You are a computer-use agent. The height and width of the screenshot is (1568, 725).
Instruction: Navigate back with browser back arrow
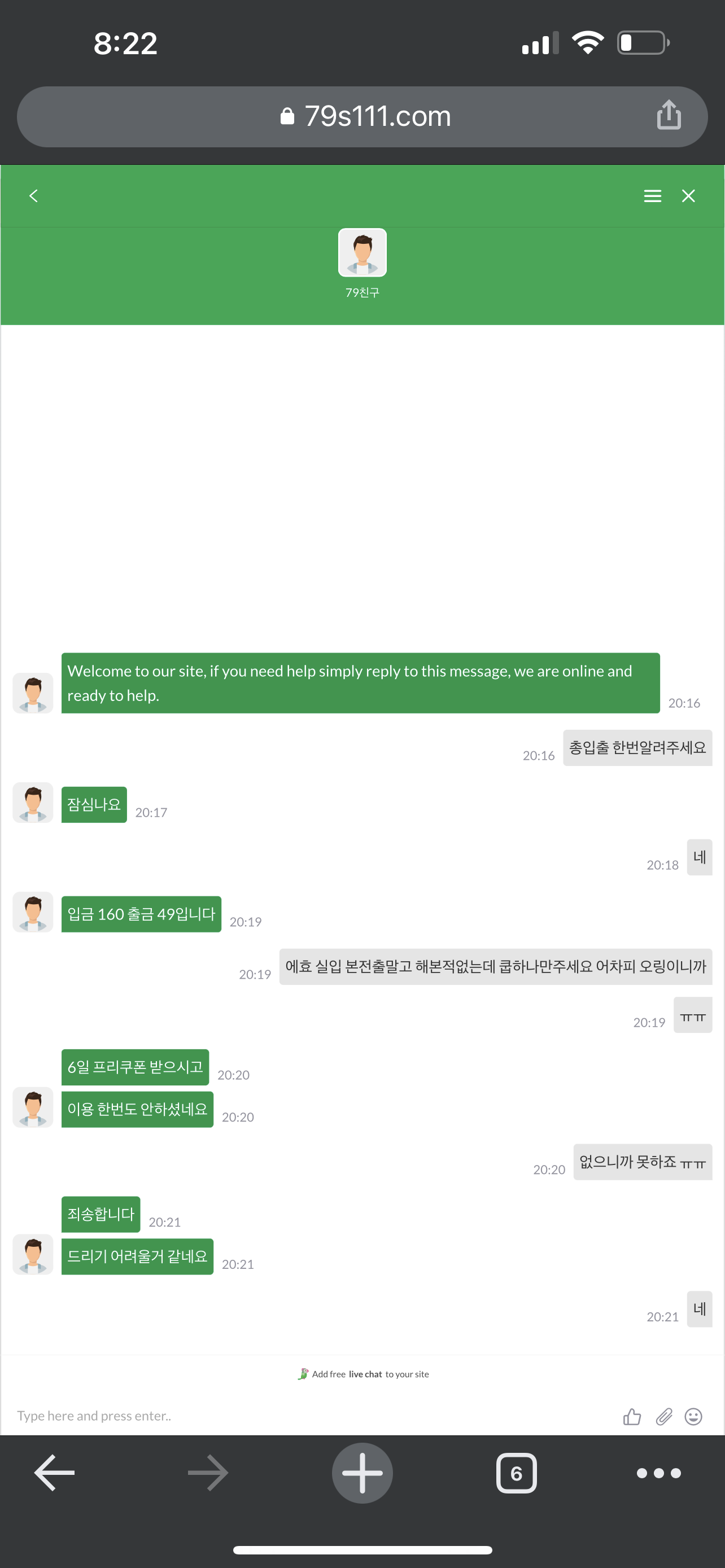tap(54, 1473)
